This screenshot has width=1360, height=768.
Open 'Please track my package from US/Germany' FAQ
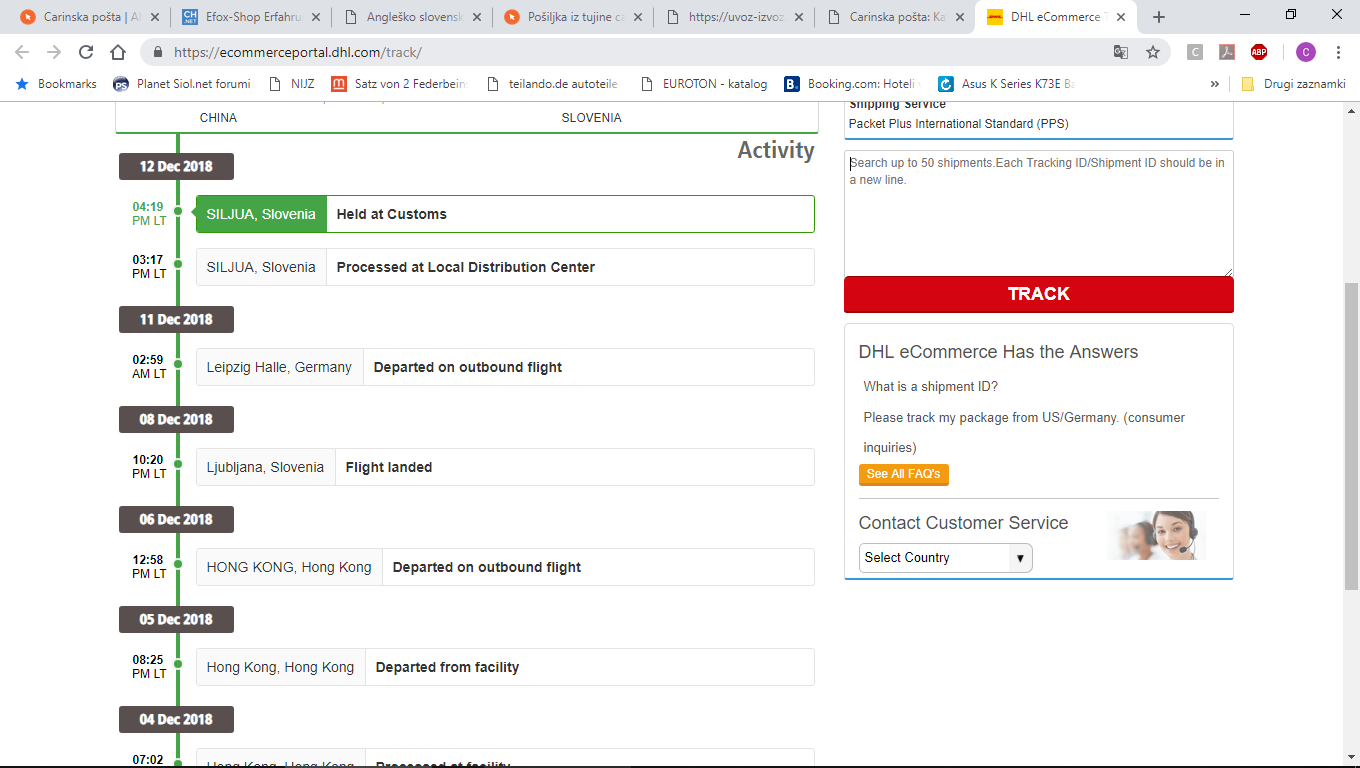1024,432
